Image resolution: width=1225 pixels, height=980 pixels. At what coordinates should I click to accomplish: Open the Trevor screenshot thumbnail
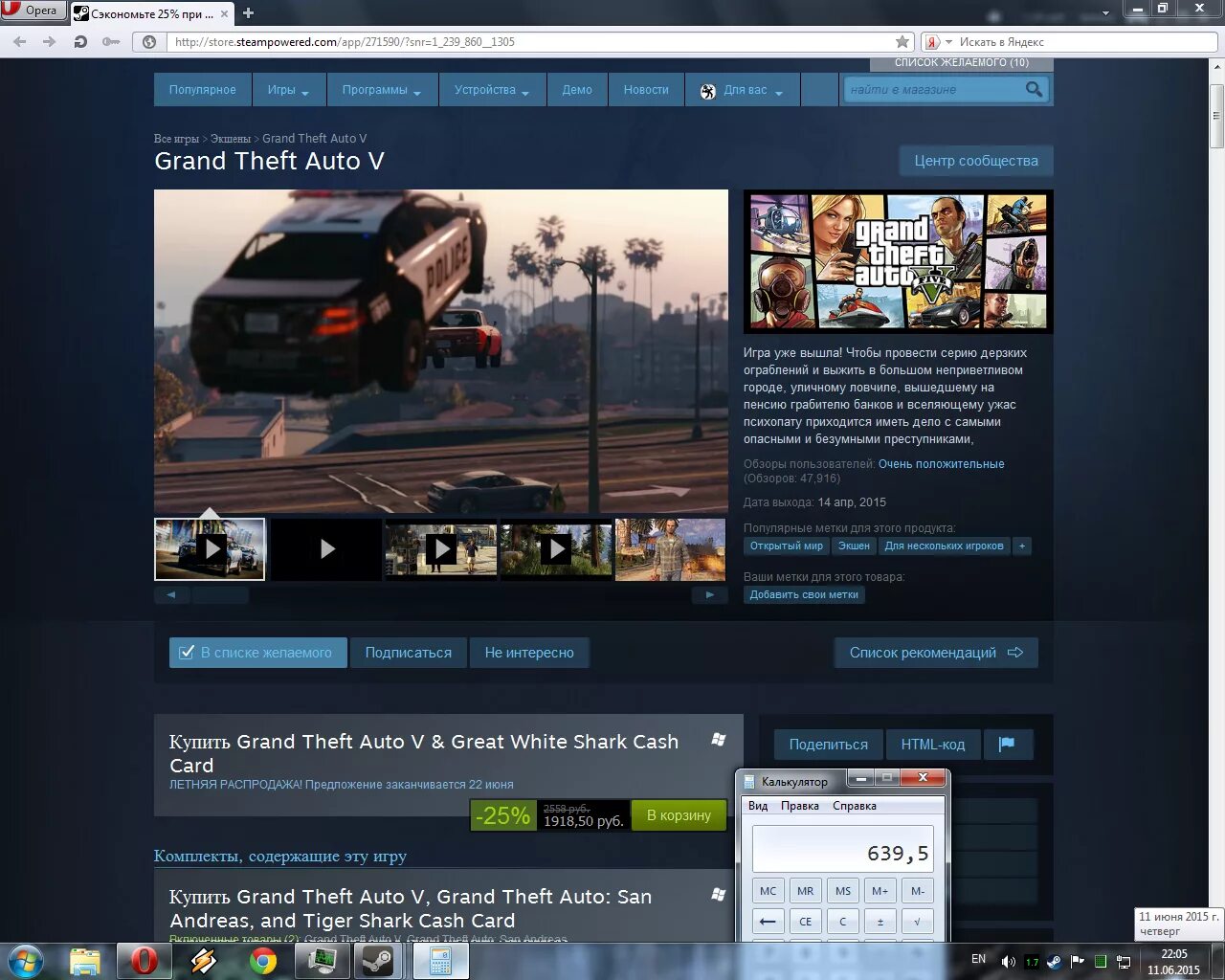(670, 549)
